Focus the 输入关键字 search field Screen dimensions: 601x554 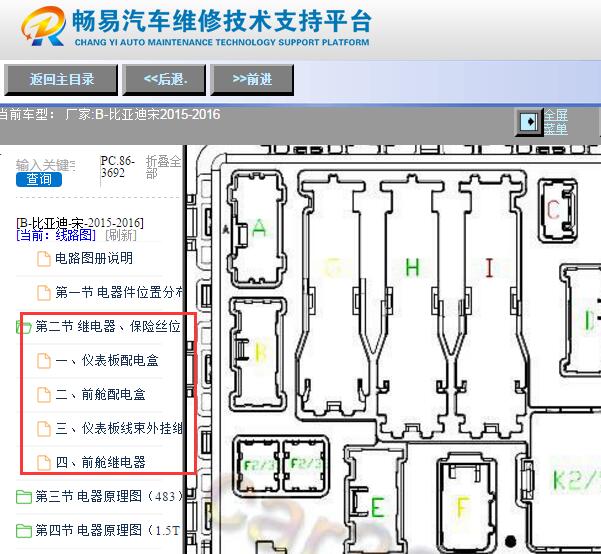pos(45,165)
